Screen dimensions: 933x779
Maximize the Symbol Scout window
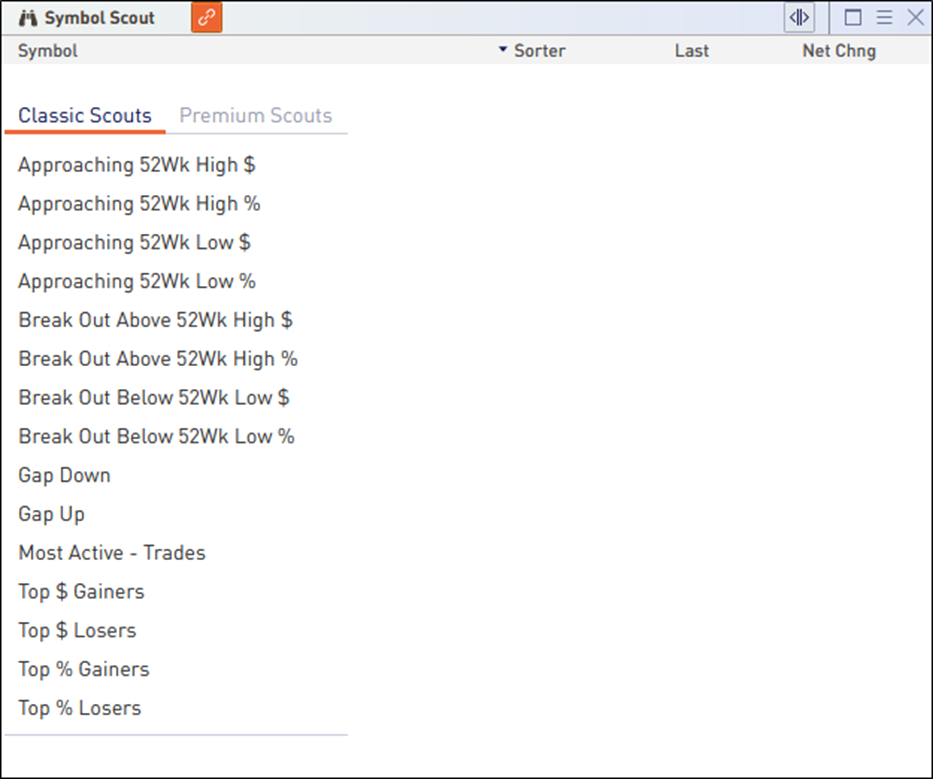coord(853,18)
